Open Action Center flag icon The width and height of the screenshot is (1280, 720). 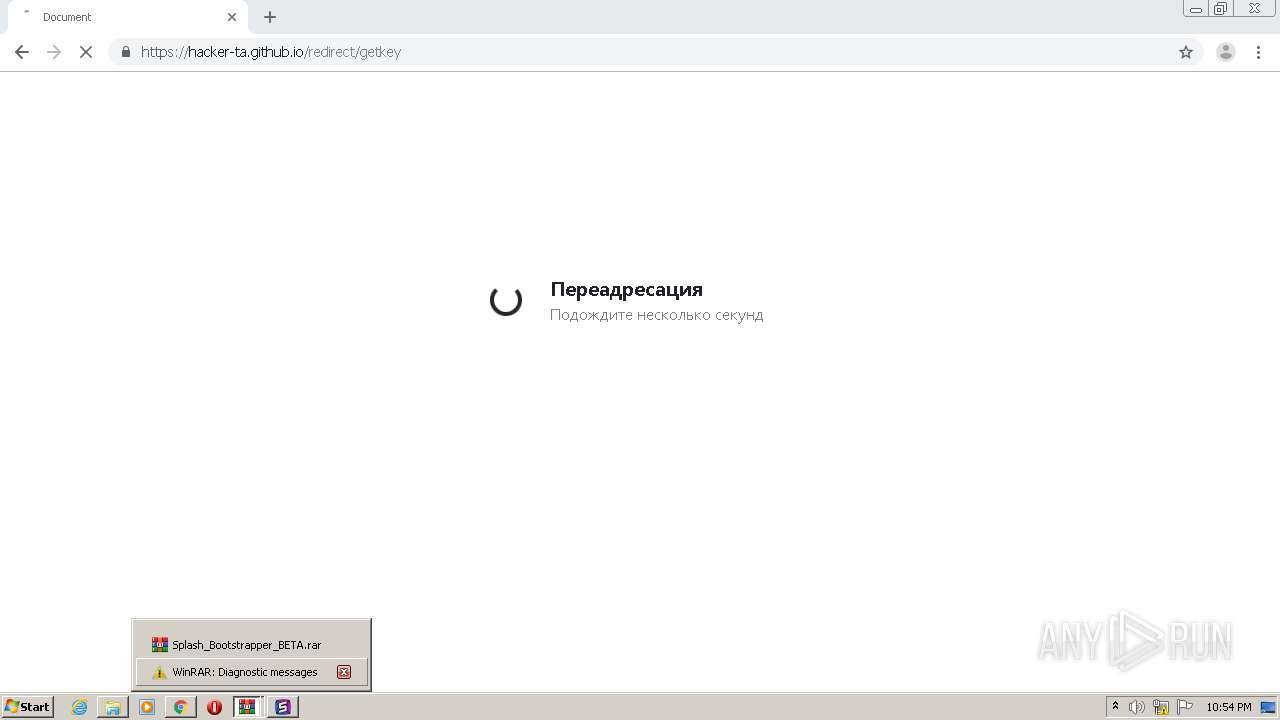[x=1185, y=707]
